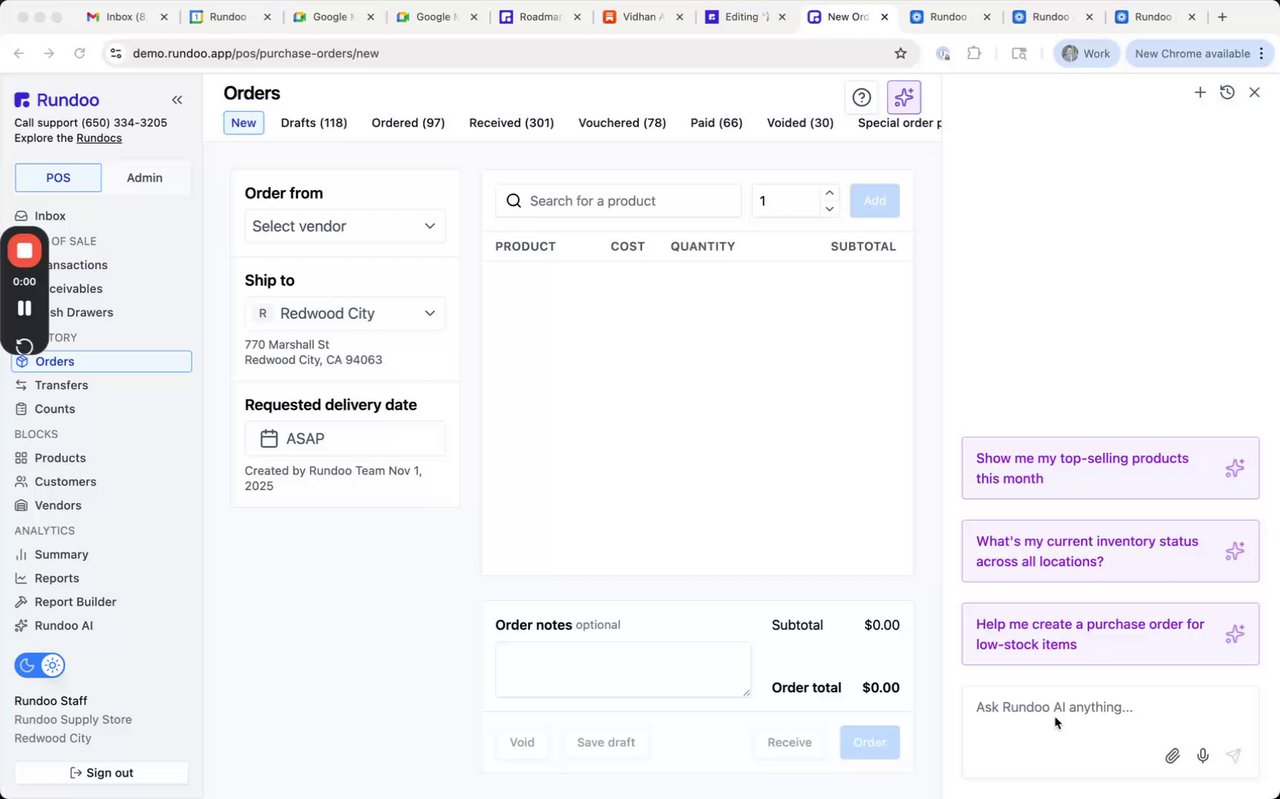
Task: Click the microphone voice input icon
Action: click(1203, 756)
